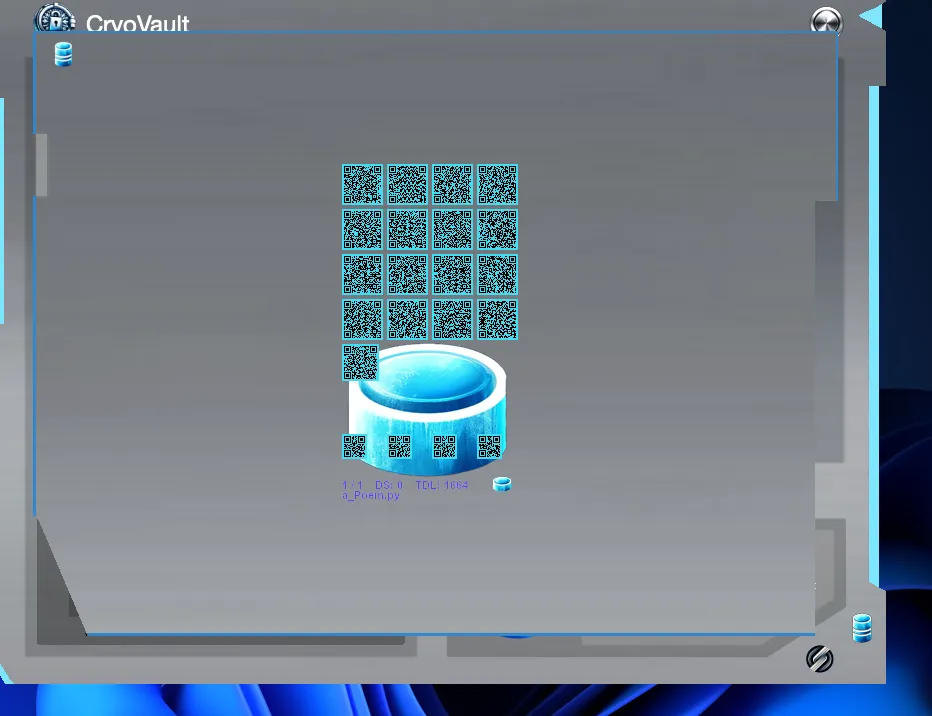Click the gray scrollbar handle on left edge
The height and width of the screenshot is (716, 932).
[x=41, y=165]
